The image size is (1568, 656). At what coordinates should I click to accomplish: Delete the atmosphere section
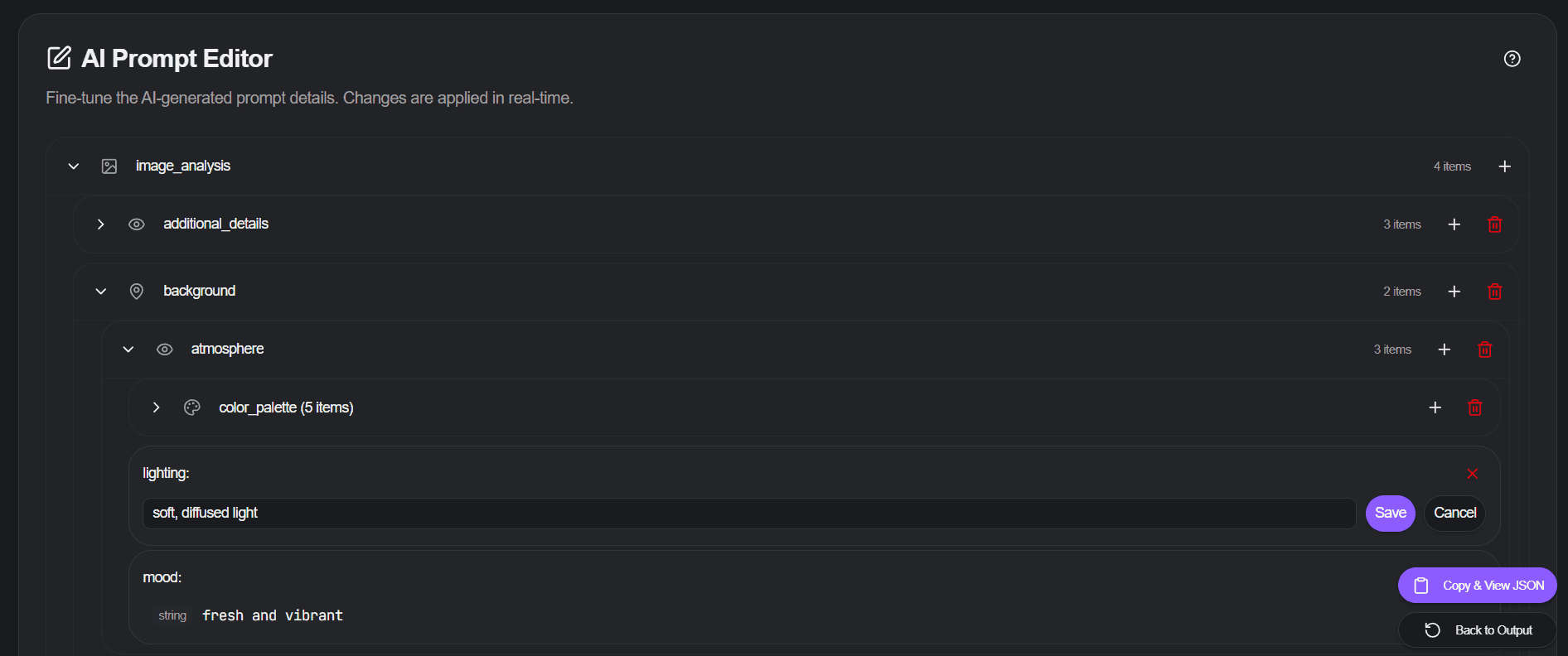[x=1484, y=350]
